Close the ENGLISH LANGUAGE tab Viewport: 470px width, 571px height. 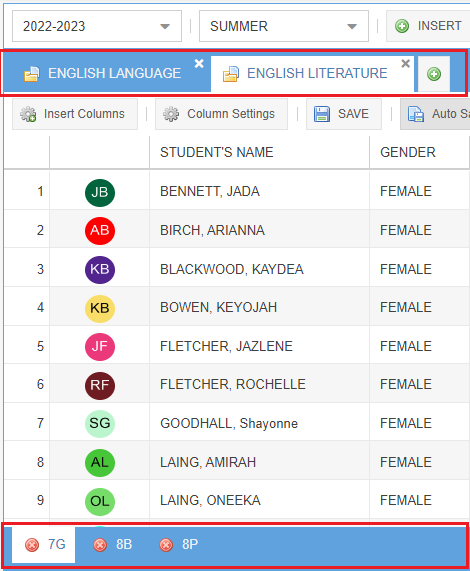pyautogui.click(x=199, y=64)
